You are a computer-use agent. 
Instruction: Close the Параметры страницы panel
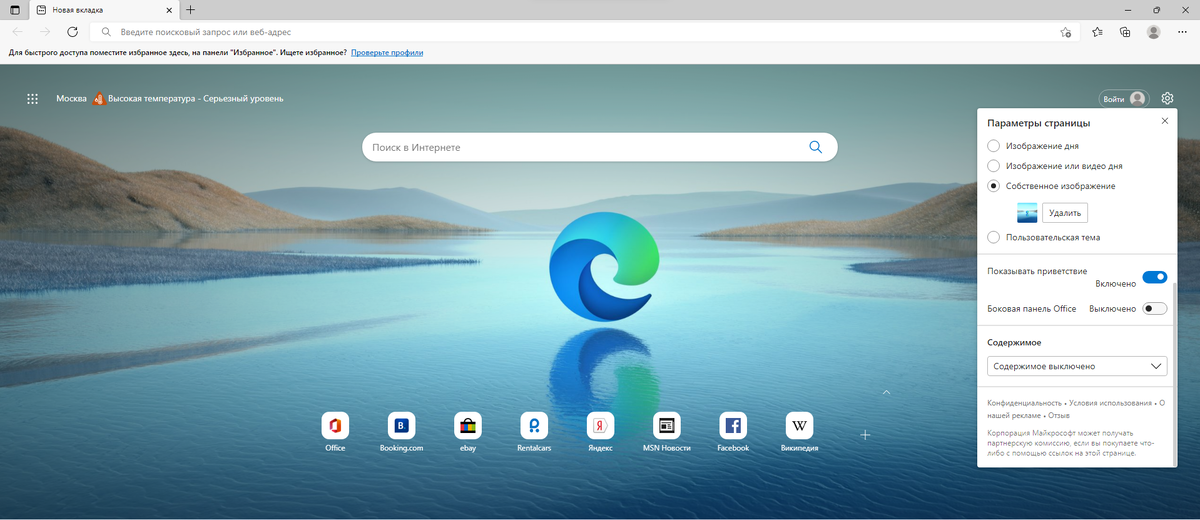[1164, 120]
